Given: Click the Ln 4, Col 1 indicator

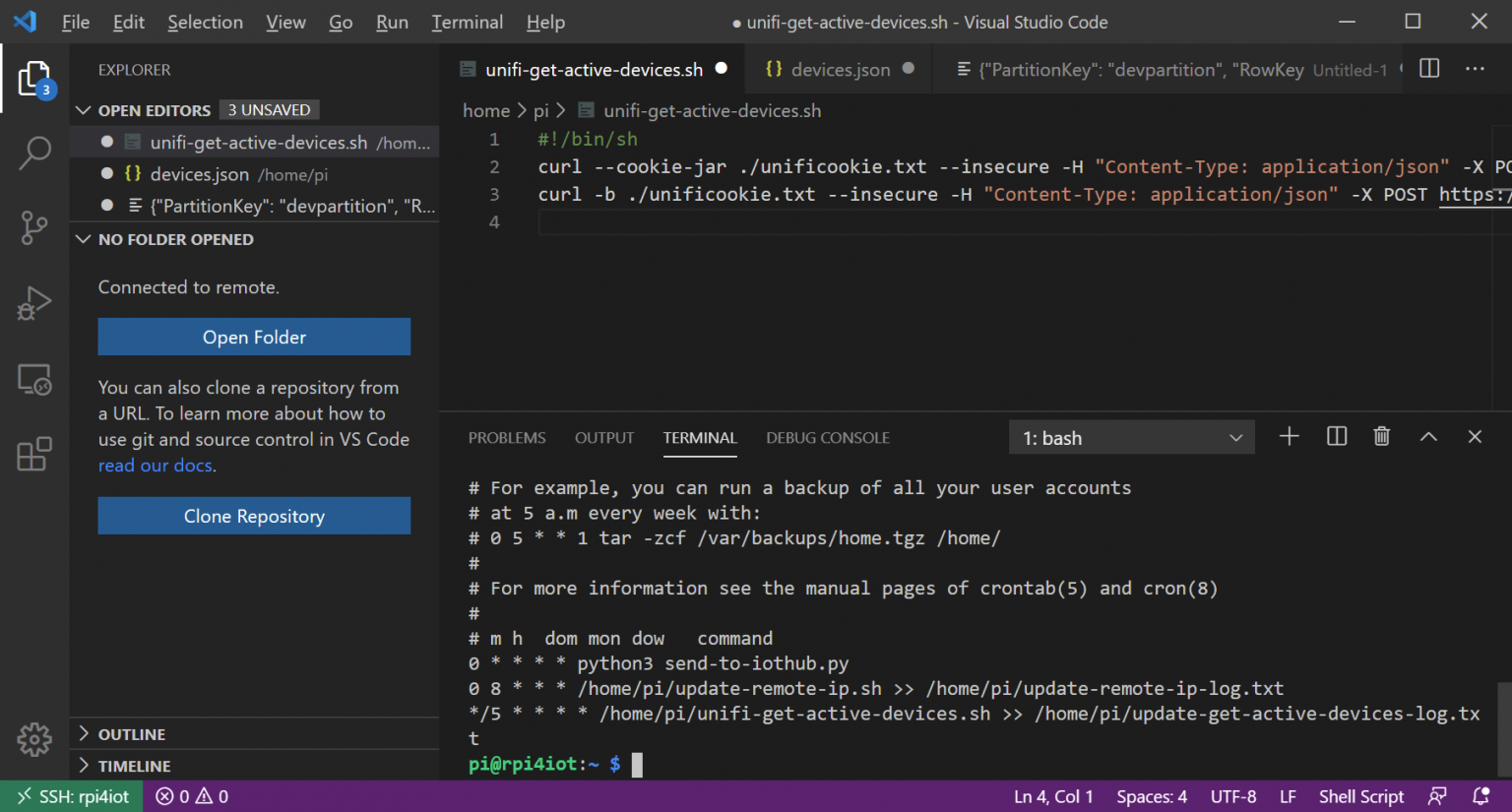Looking at the screenshot, I should [x=1053, y=796].
